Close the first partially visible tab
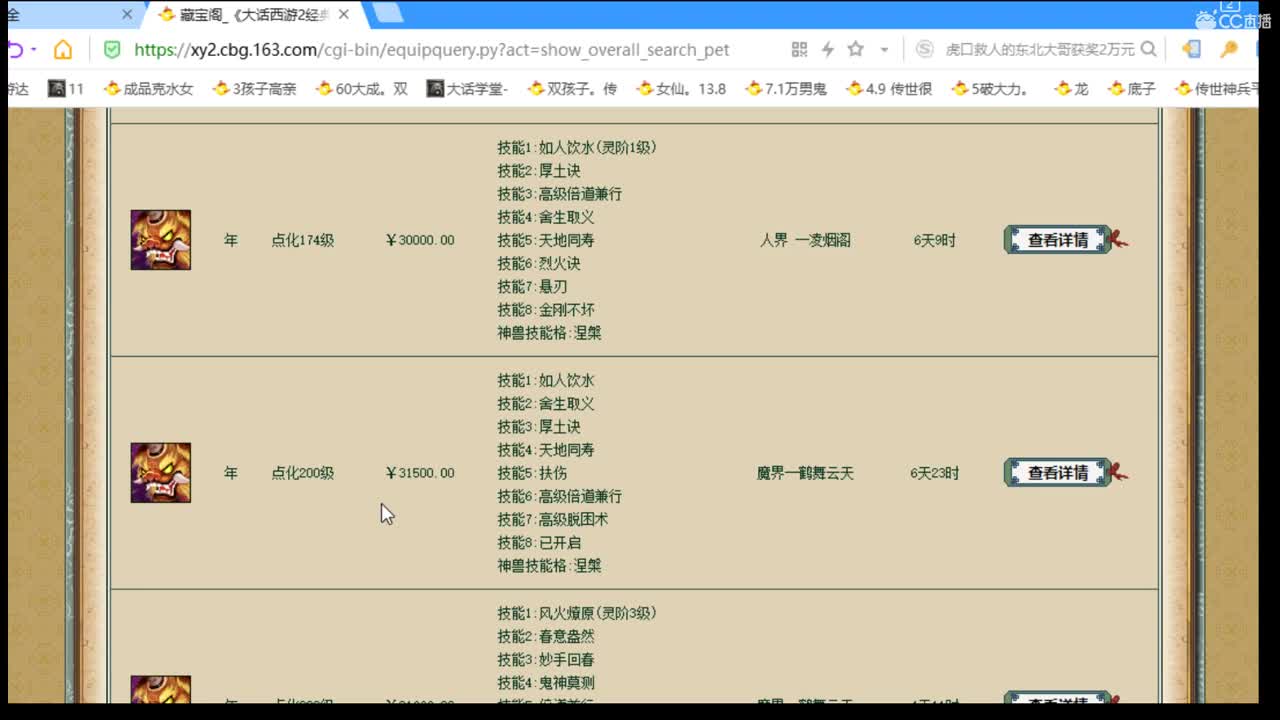Screen dimensions: 1280x720 (x=127, y=15)
